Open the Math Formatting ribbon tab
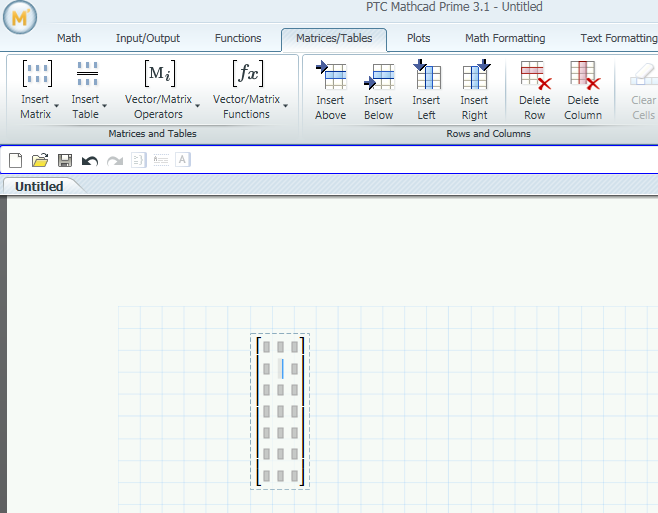658x513 pixels. click(505, 38)
